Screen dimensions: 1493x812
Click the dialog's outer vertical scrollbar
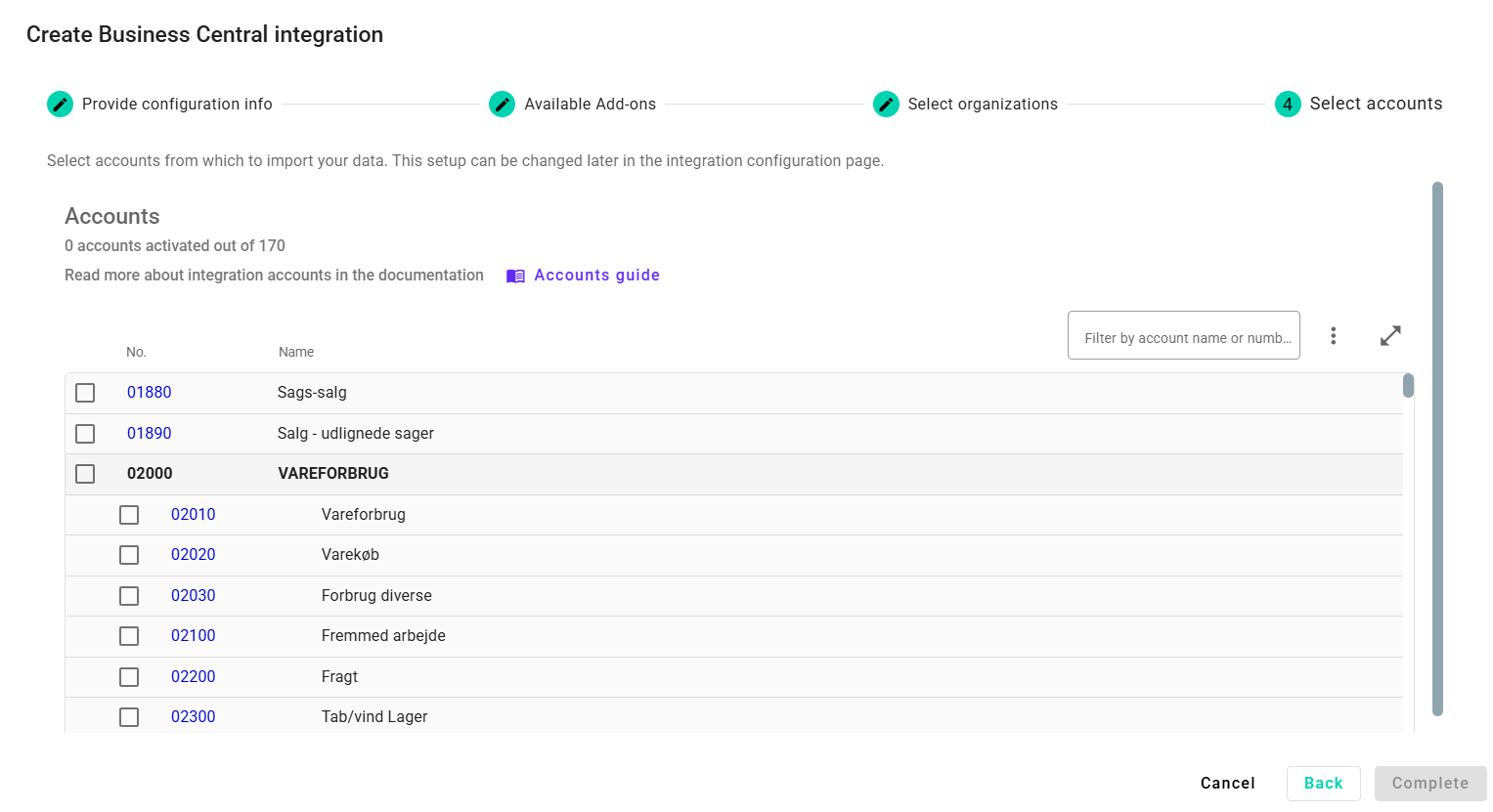pyautogui.click(x=1437, y=449)
